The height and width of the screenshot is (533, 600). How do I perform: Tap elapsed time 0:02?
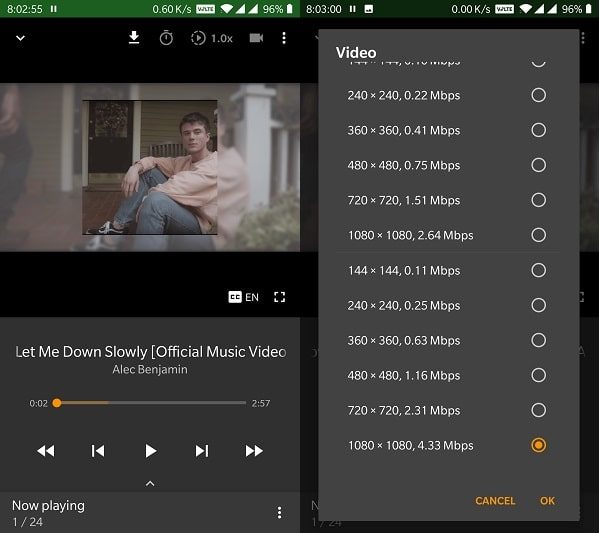(x=38, y=403)
